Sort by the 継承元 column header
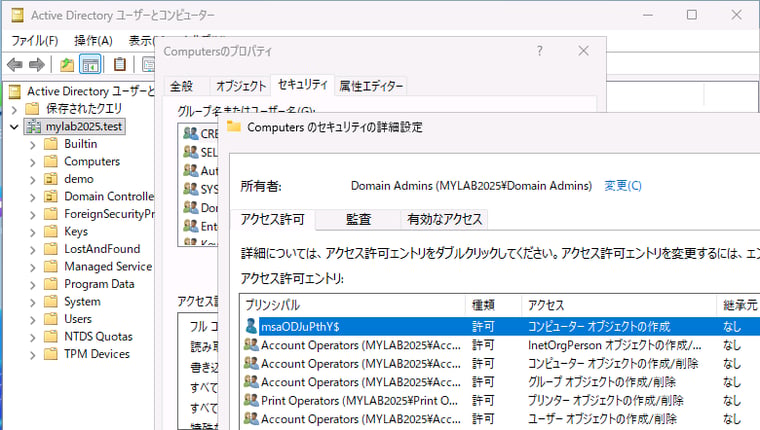The image size is (760, 430). (739, 305)
